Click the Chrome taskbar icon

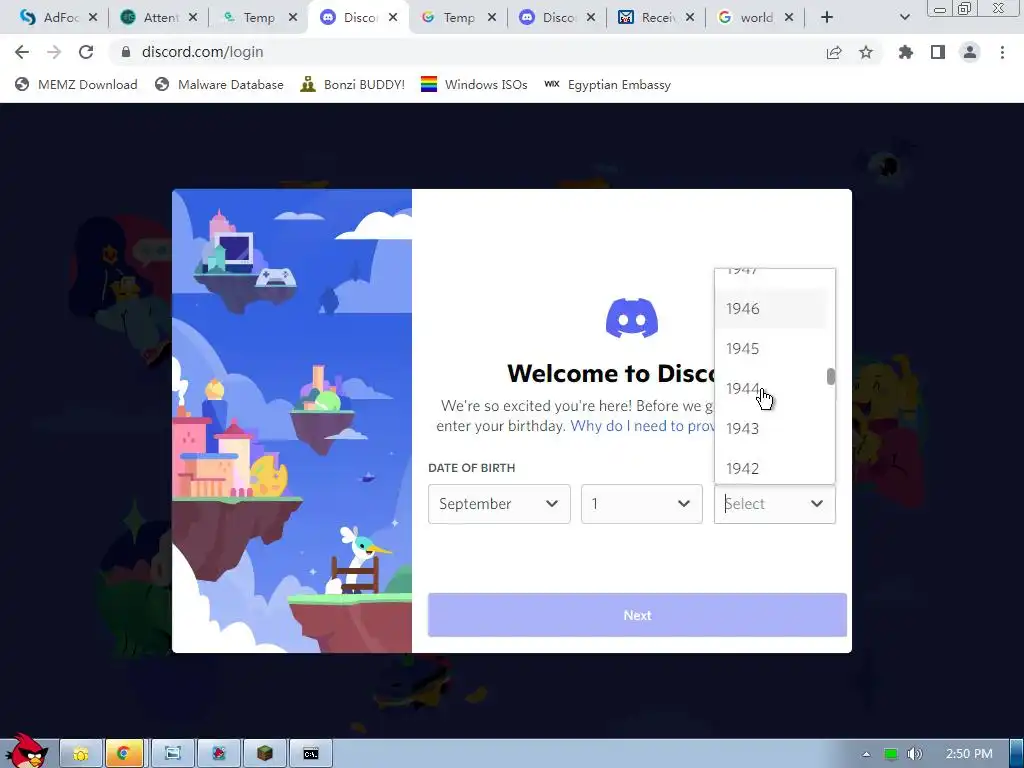pyautogui.click(x=124, y=754)
